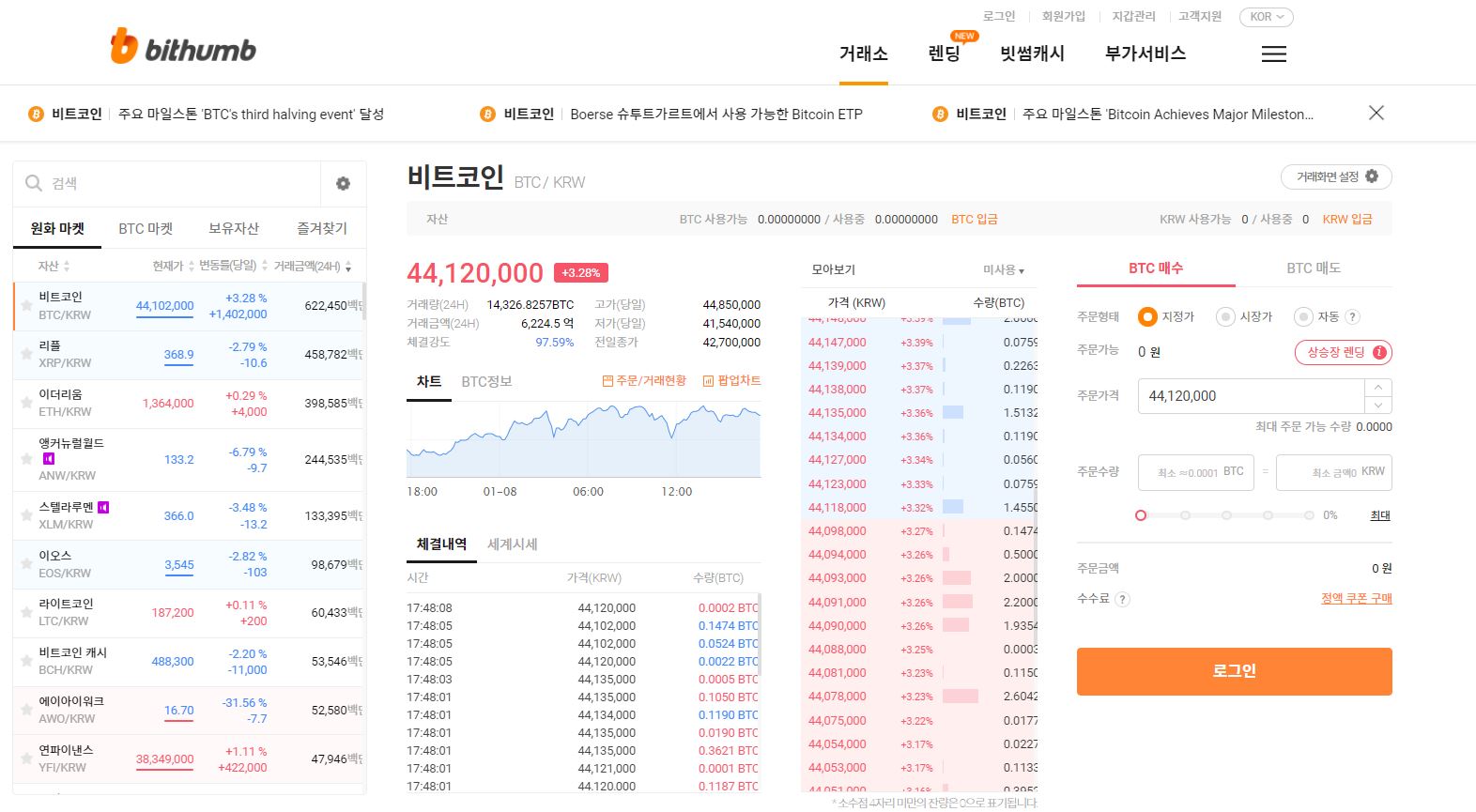Viewport: 1476px width, 812px height.
Task: Click 회원가입 link in header
Action: click(1064, 16)
